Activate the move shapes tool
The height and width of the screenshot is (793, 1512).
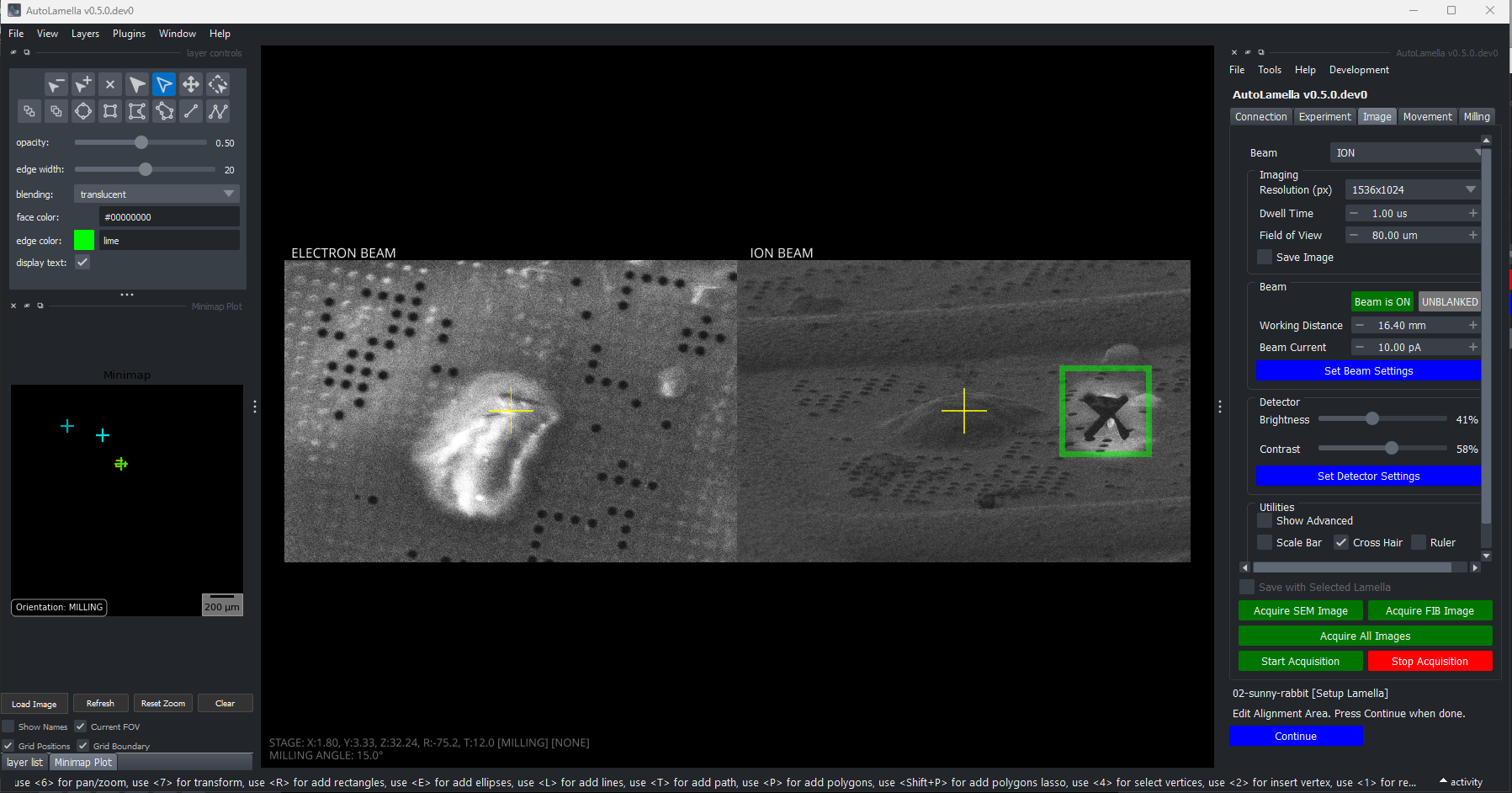(191, 84)
